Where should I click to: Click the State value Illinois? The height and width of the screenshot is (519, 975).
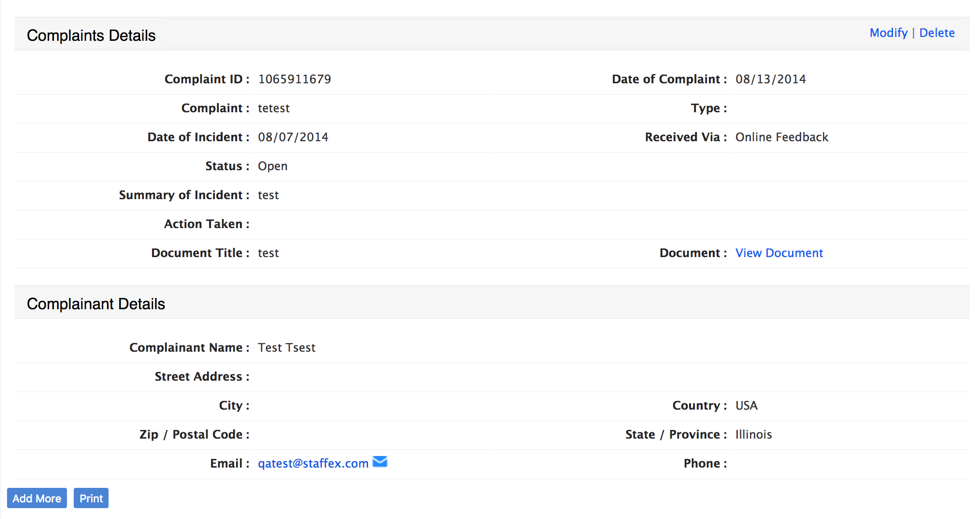(x=753, y=434)
